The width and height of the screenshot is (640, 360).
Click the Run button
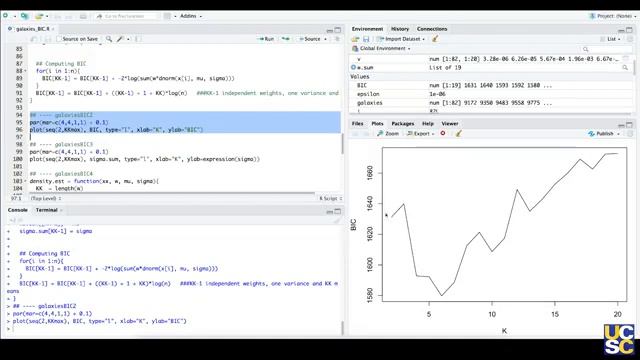coord(267,39)
